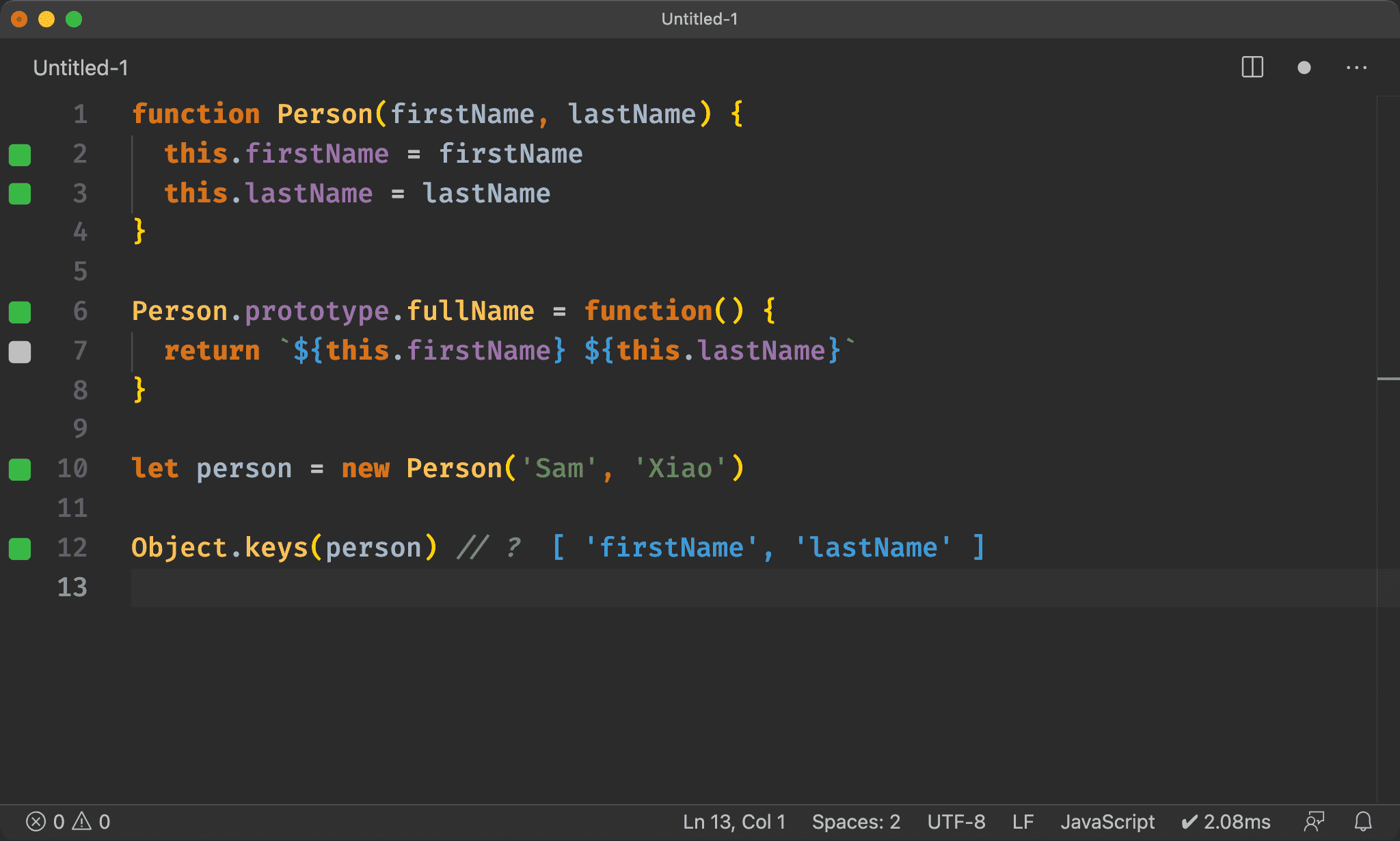Click the unsaved changes dot indicator
The image size is (1400, 841).
(x=1304, y=67)
